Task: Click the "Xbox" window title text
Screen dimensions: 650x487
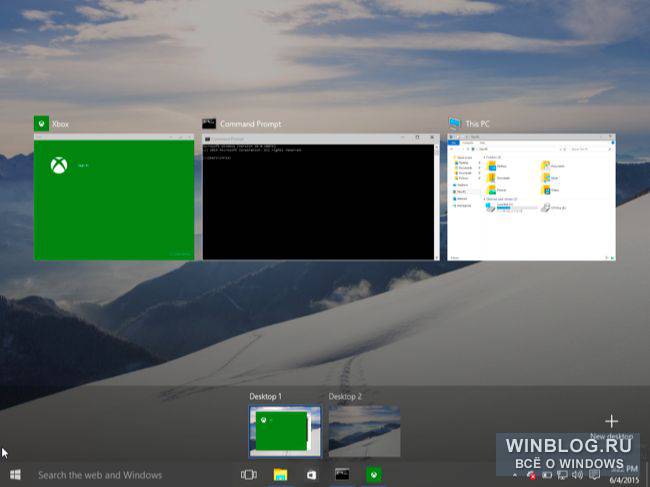Action: pos(61,124)
